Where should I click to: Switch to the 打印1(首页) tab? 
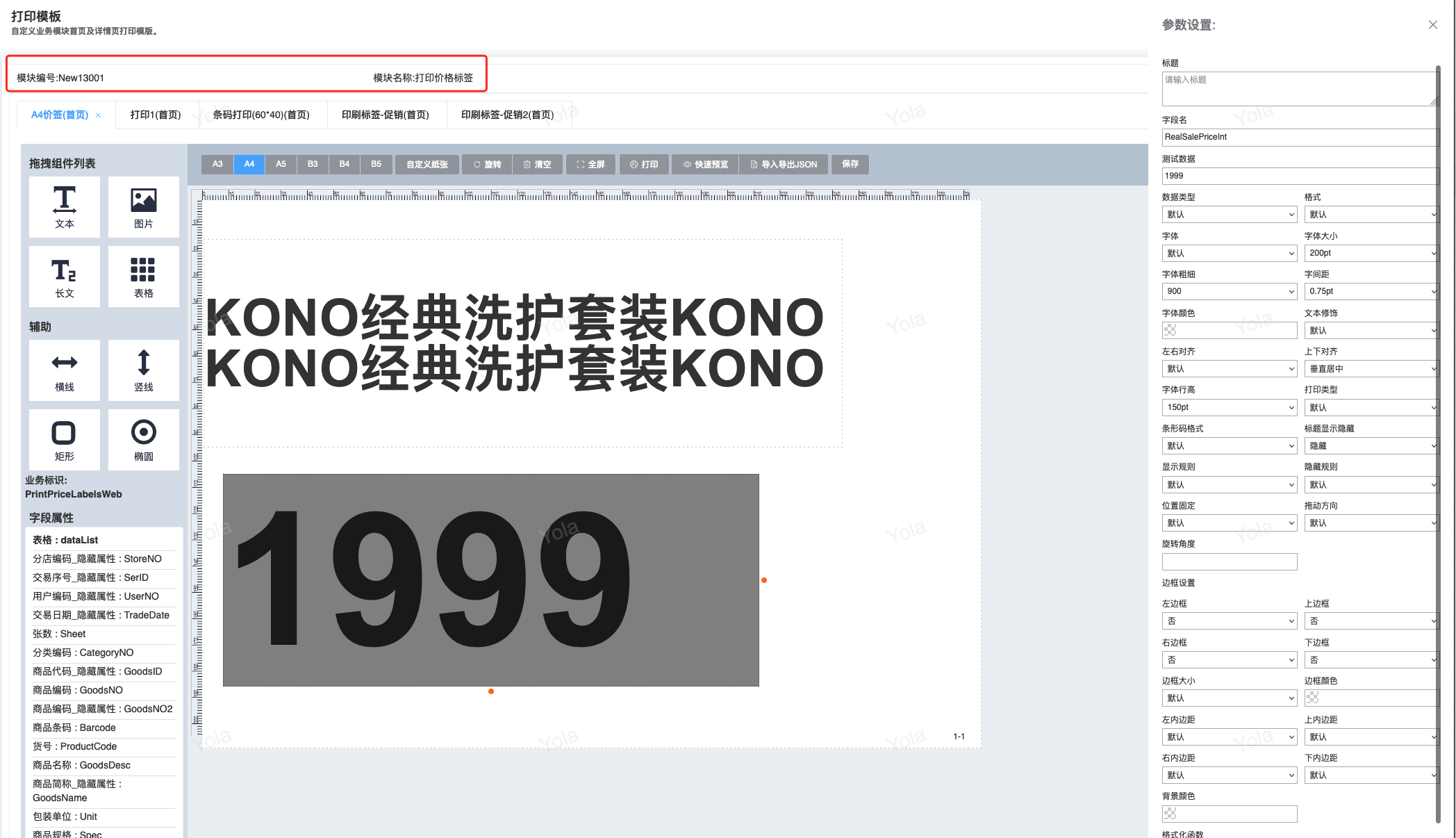[156, 115]
